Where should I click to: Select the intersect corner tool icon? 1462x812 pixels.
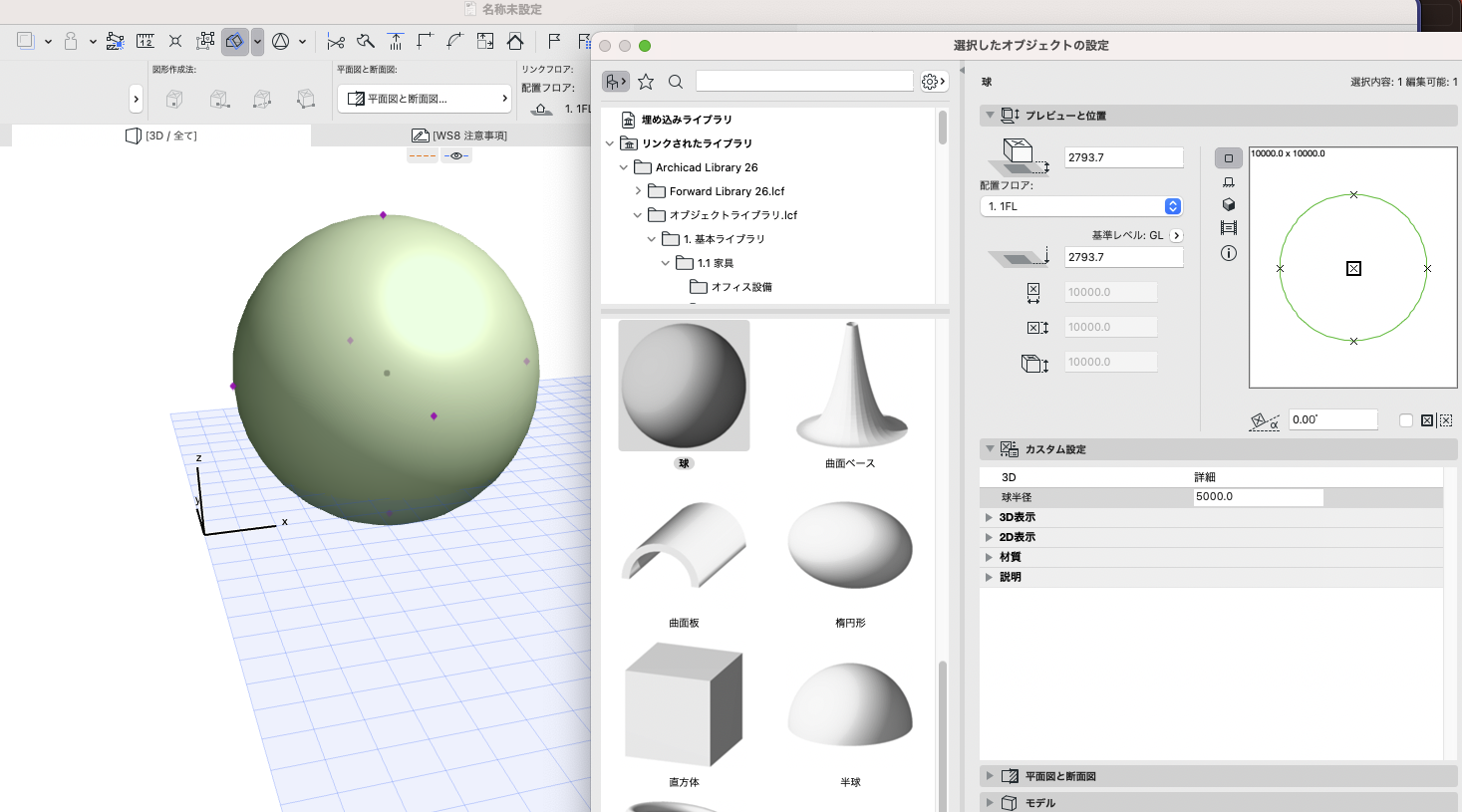(426, 41)
